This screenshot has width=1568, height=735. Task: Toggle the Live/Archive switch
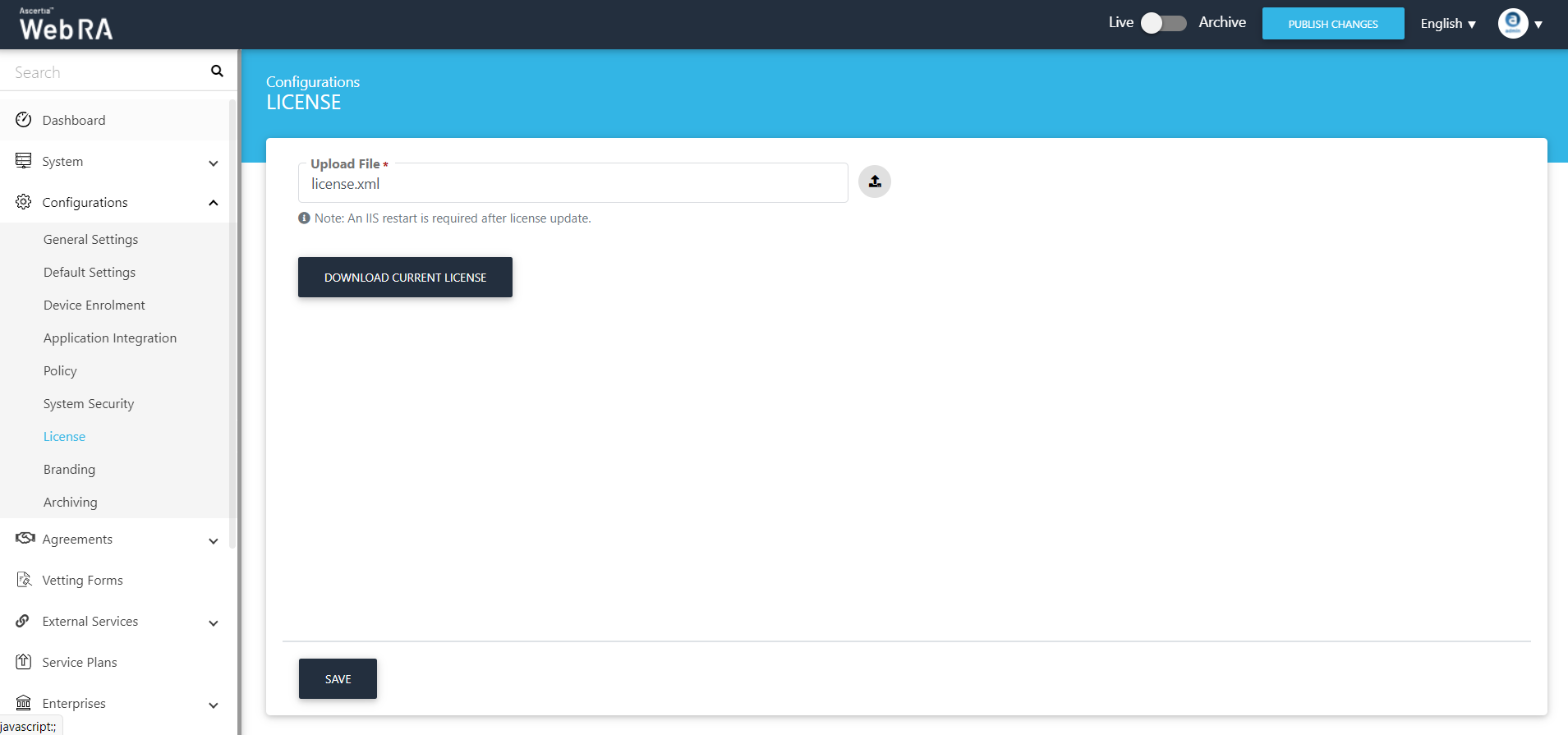click(1163, 23)
